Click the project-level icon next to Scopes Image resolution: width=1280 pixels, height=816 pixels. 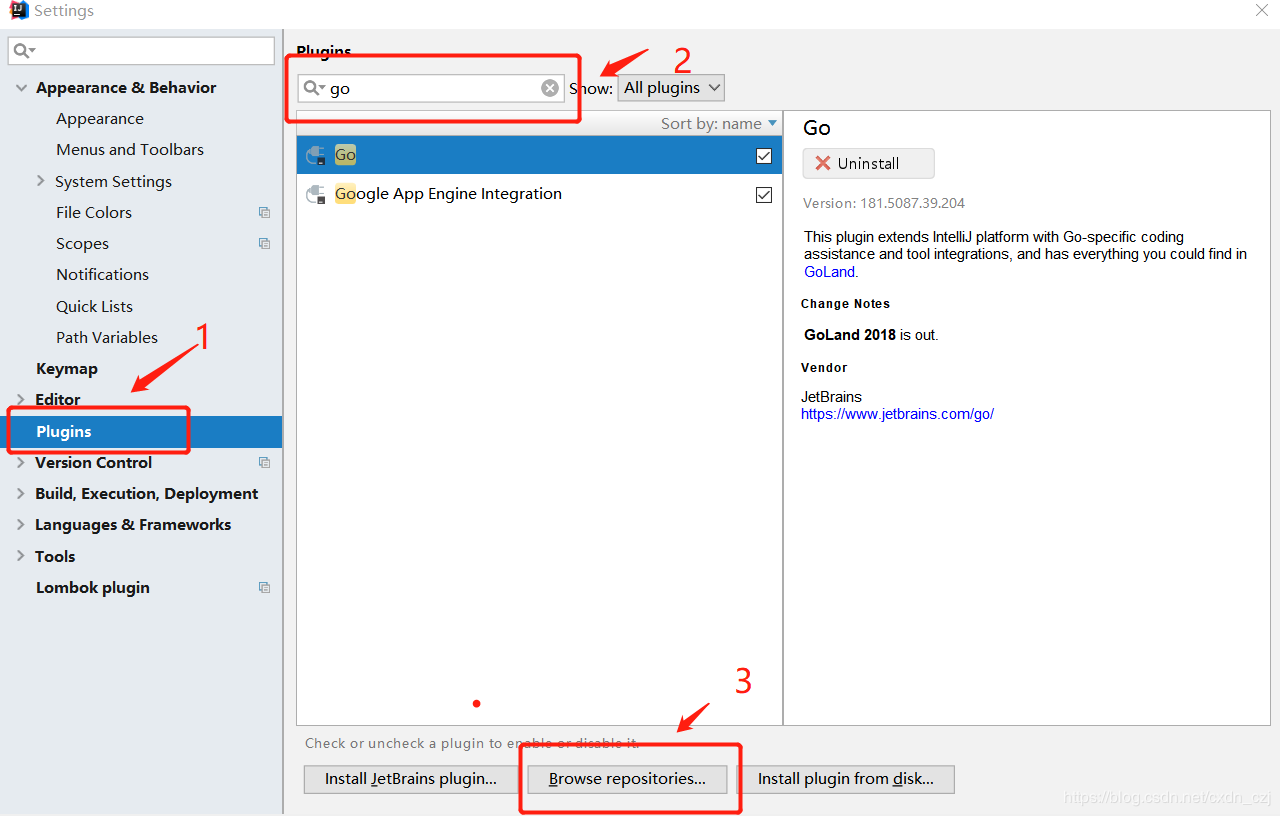pyautogui.click(x=264, y=243)
